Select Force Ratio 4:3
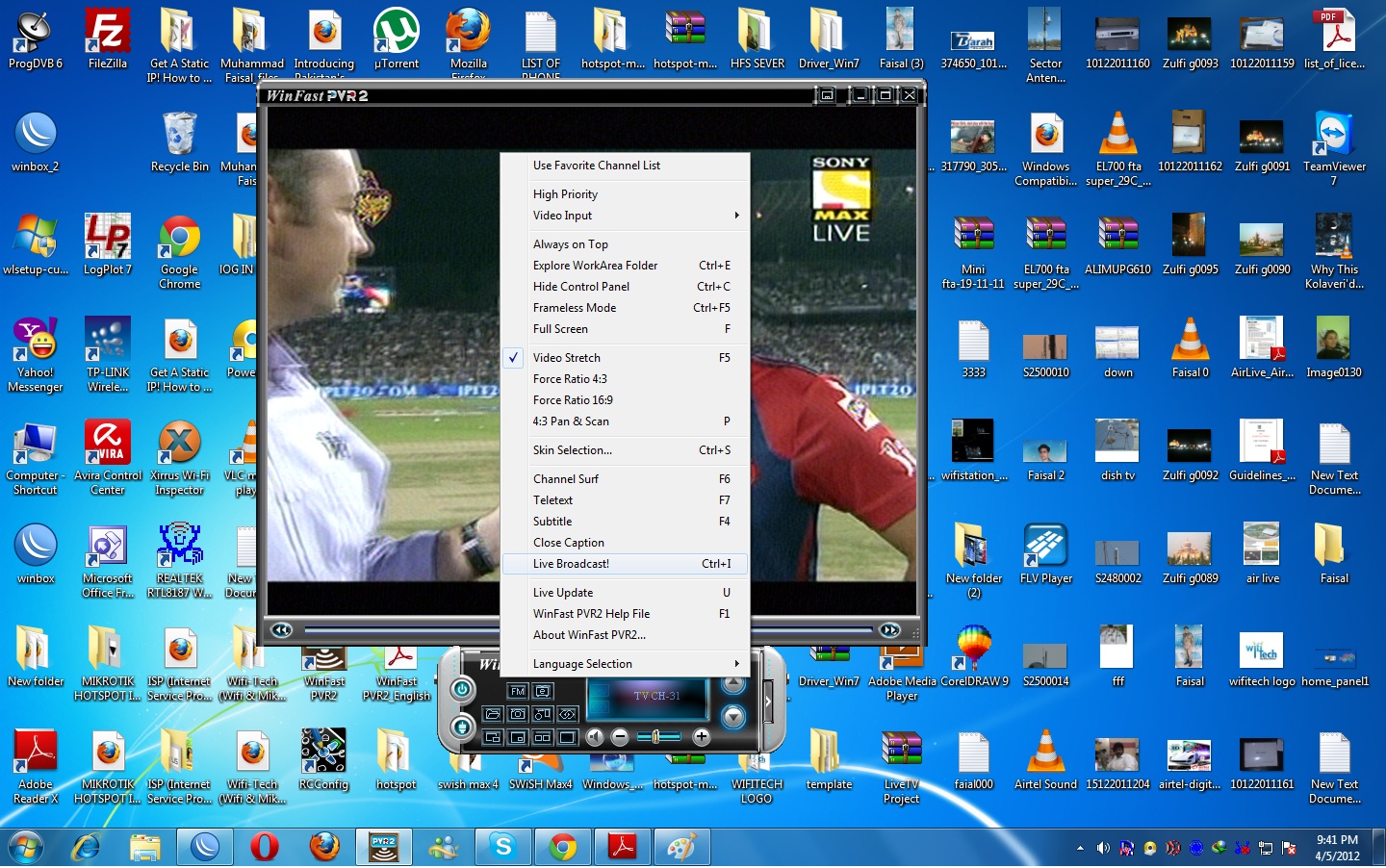 [x=626, y=379]
